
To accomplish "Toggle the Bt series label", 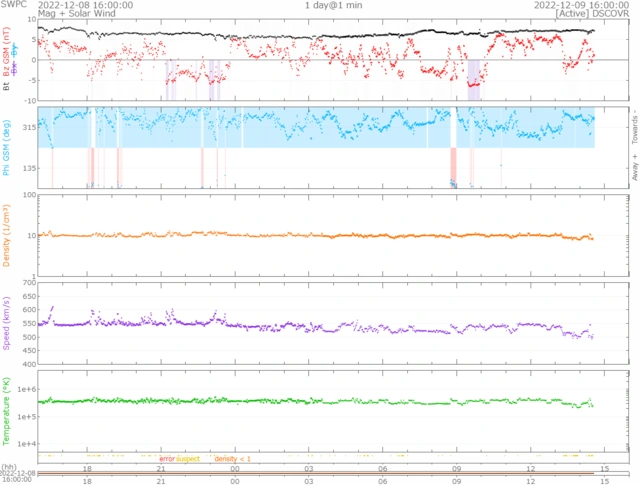I will [7, 86].
